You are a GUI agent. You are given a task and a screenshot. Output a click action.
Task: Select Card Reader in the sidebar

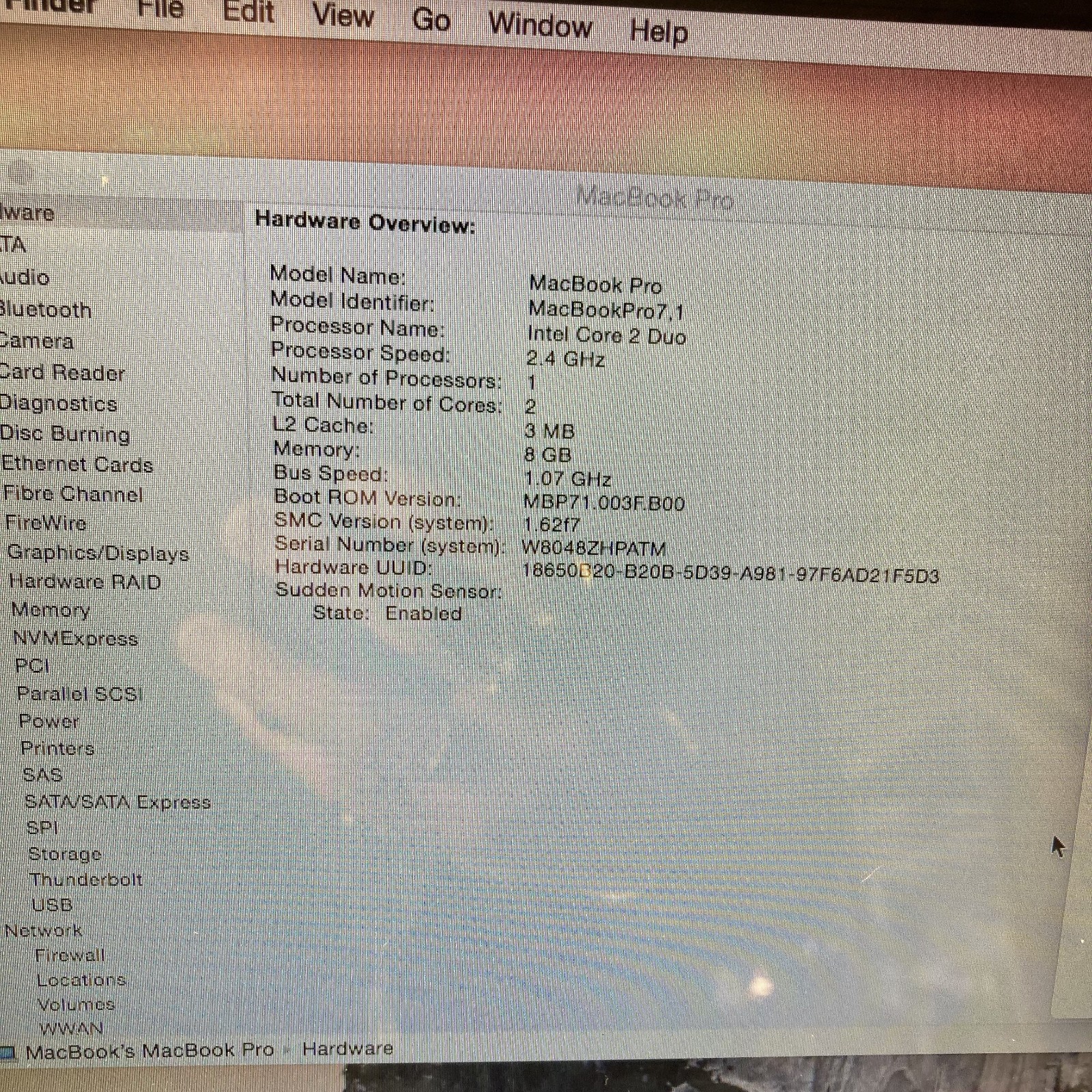click(62, 373)
